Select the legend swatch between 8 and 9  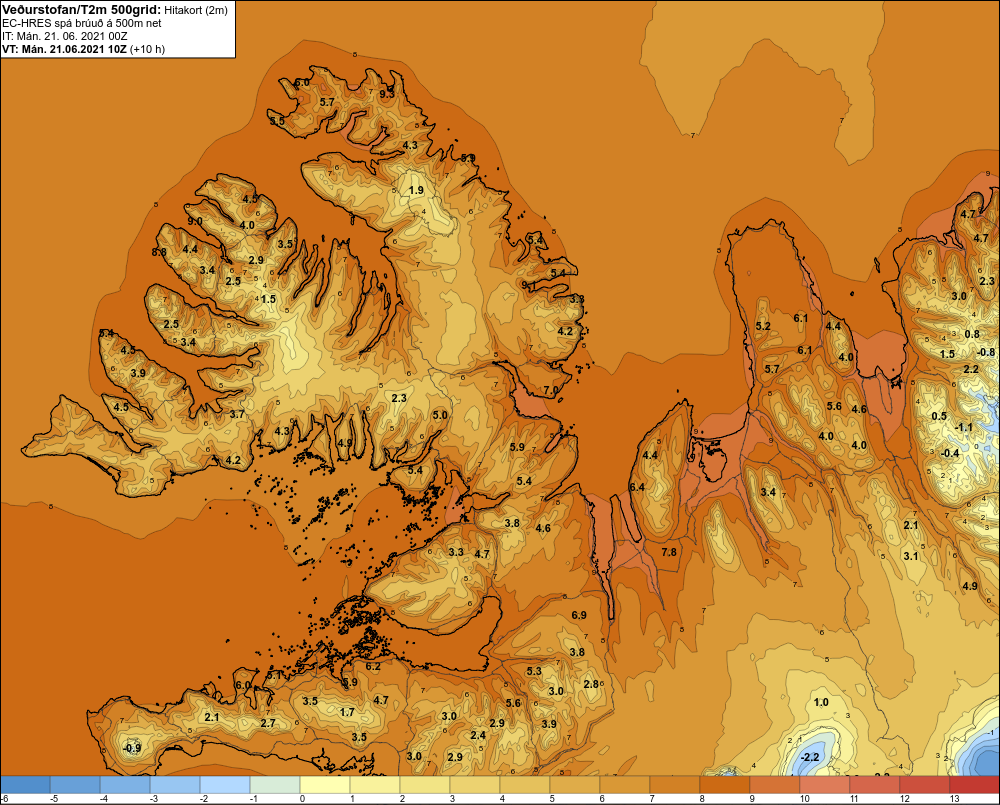point(724,785)
